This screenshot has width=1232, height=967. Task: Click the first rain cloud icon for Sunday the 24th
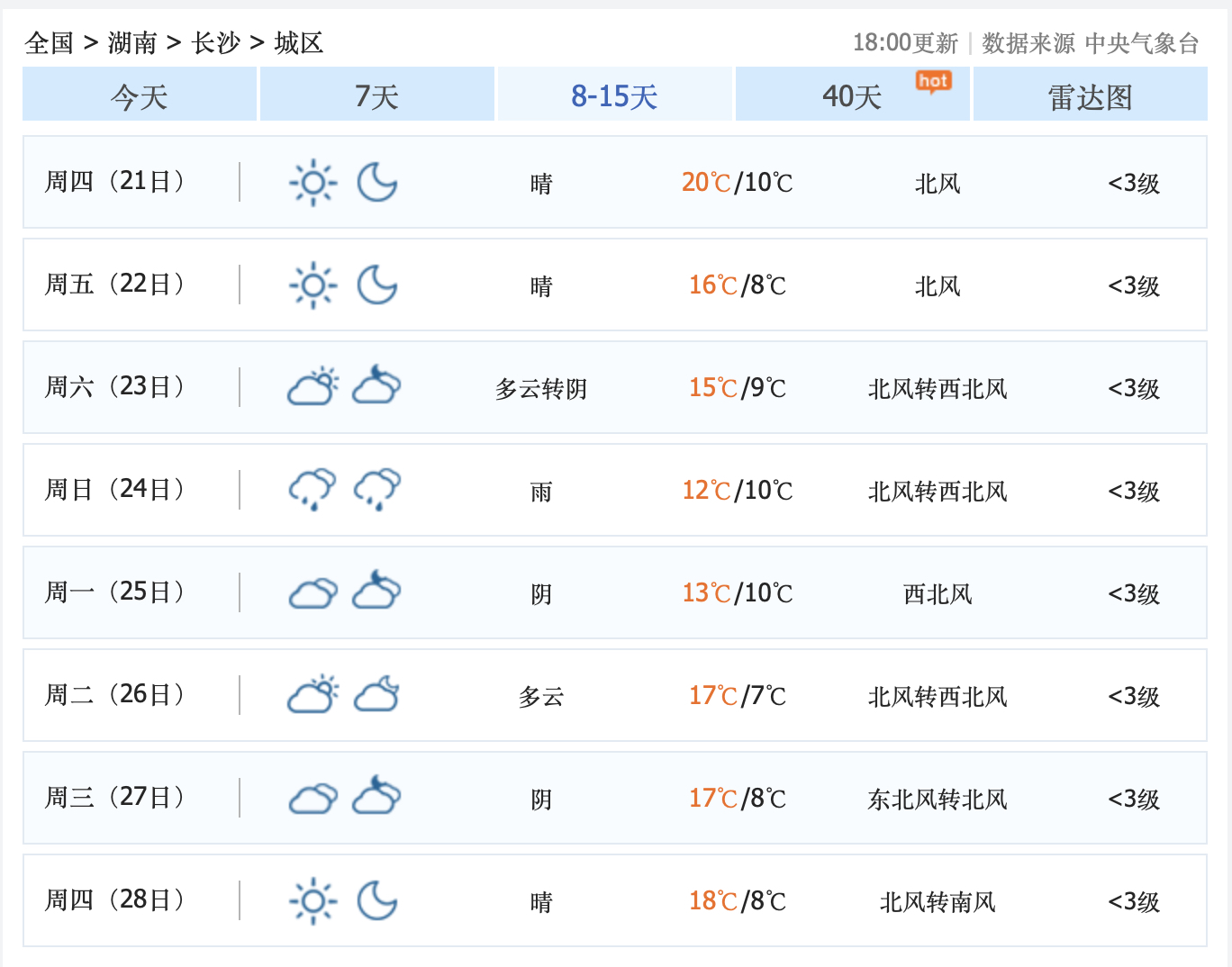pos(313,490)
